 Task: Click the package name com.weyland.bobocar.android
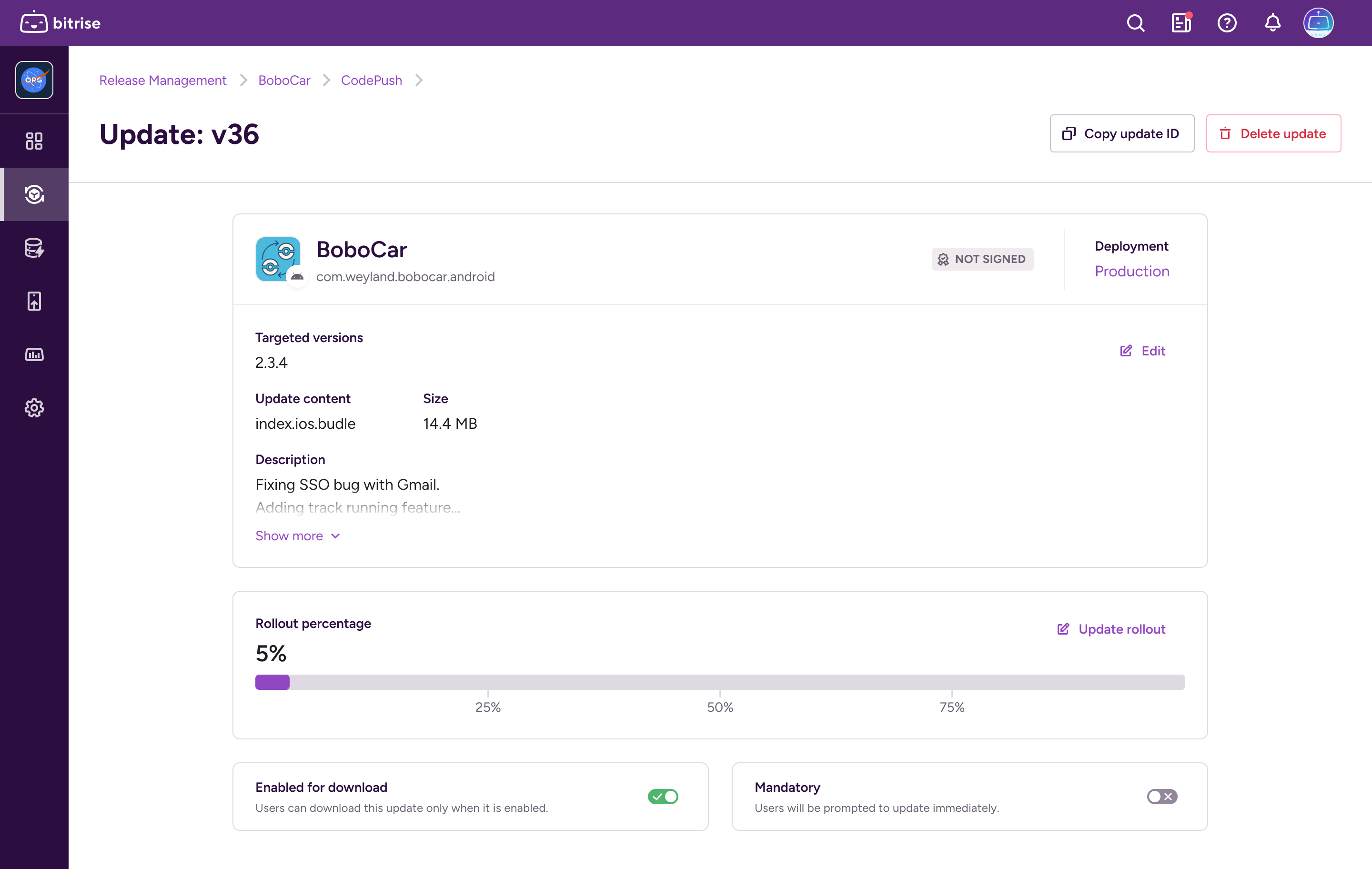tap(405, 276)
